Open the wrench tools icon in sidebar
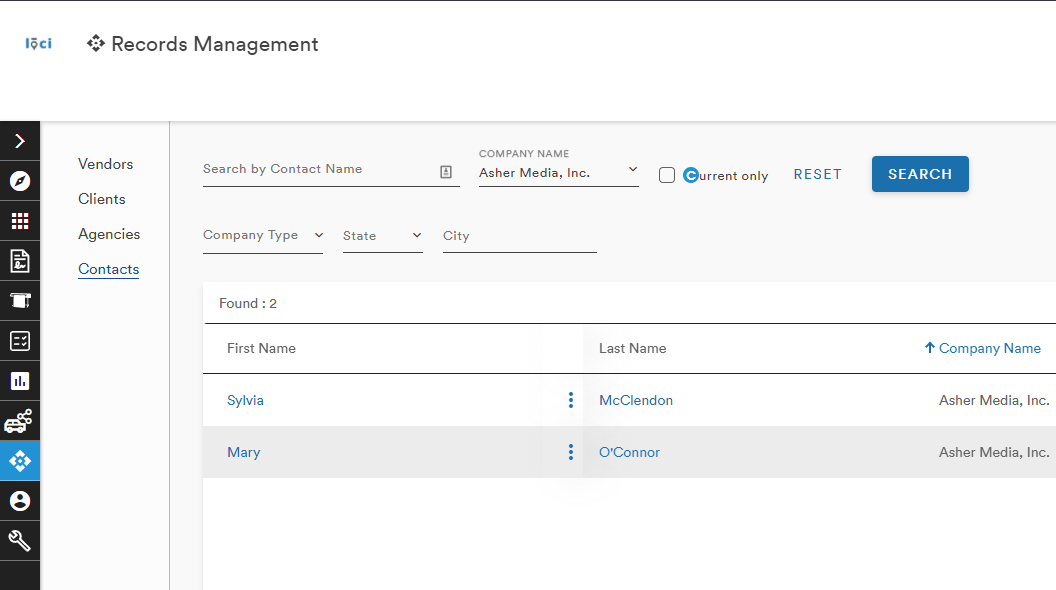The height and width of the screenshot is (590, 1056). point(20,541)
